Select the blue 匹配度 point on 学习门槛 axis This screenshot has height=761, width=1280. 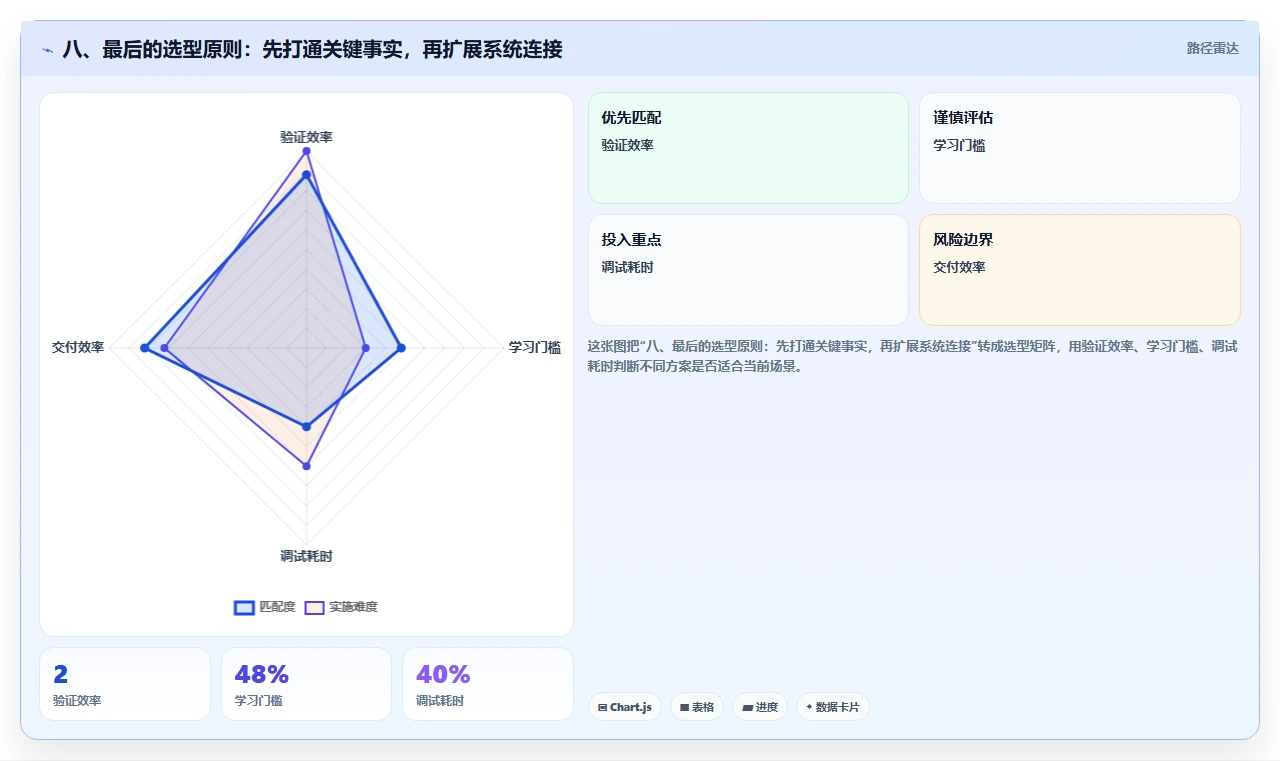[401, 348]
